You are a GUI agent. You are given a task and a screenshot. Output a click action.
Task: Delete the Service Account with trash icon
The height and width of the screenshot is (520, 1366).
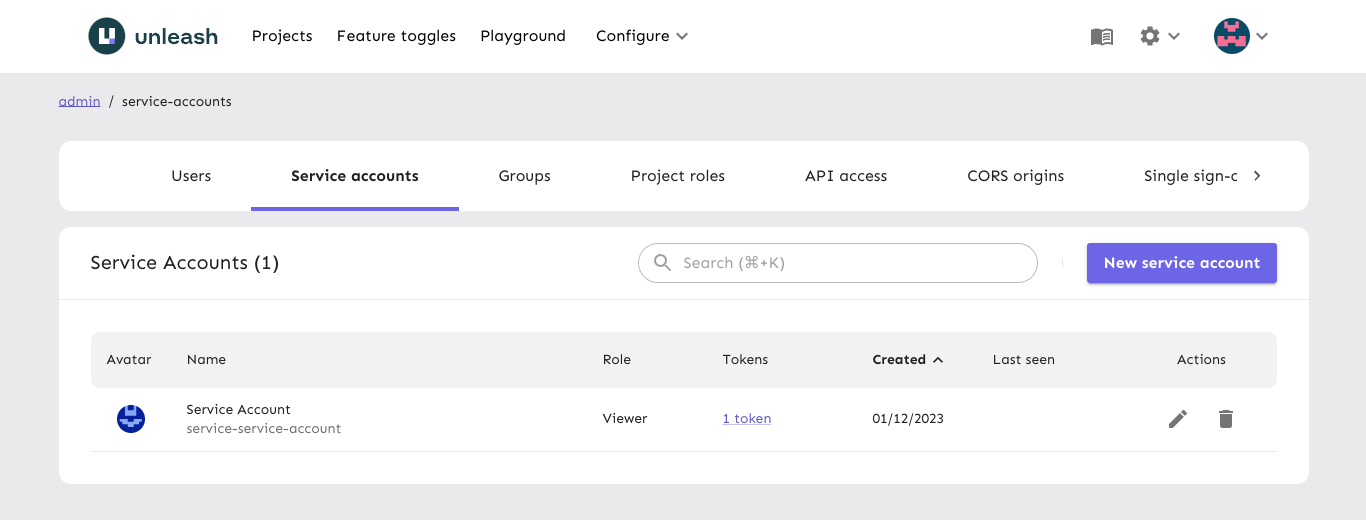click(x=1226, y=419)
